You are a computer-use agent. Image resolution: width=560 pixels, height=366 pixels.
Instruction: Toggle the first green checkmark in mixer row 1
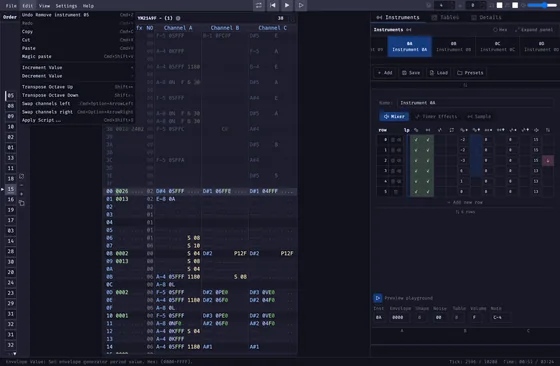click(x=416, y=150)
